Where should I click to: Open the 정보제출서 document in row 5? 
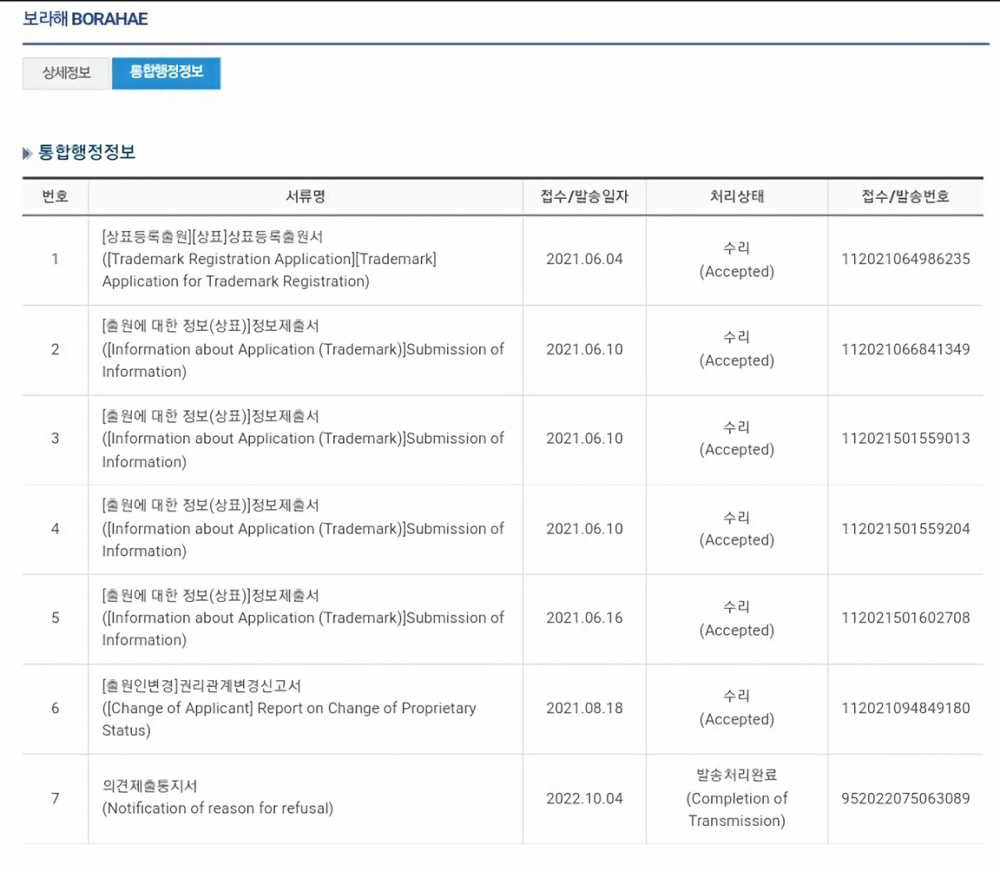(x=303, y=617)
